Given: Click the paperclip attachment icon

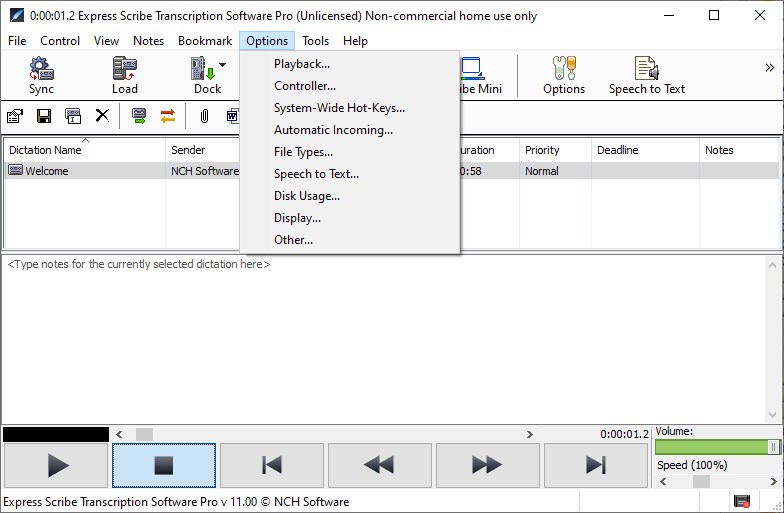Looking at the screenshot, I should pyautogui.click(x=204, y=116).
